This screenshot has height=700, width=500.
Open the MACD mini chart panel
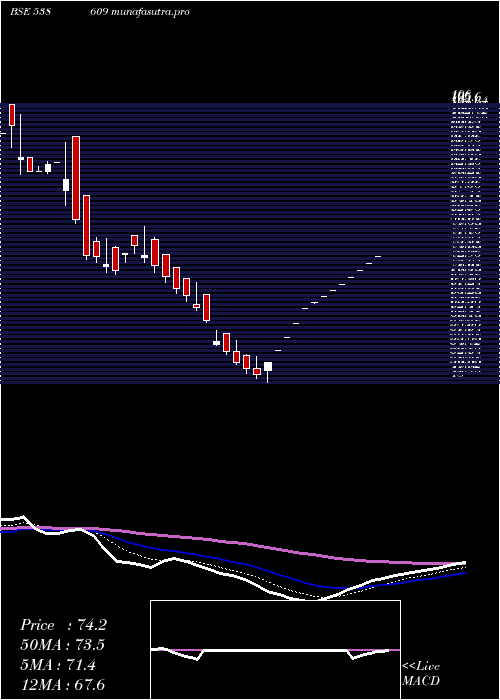[275, 650]
